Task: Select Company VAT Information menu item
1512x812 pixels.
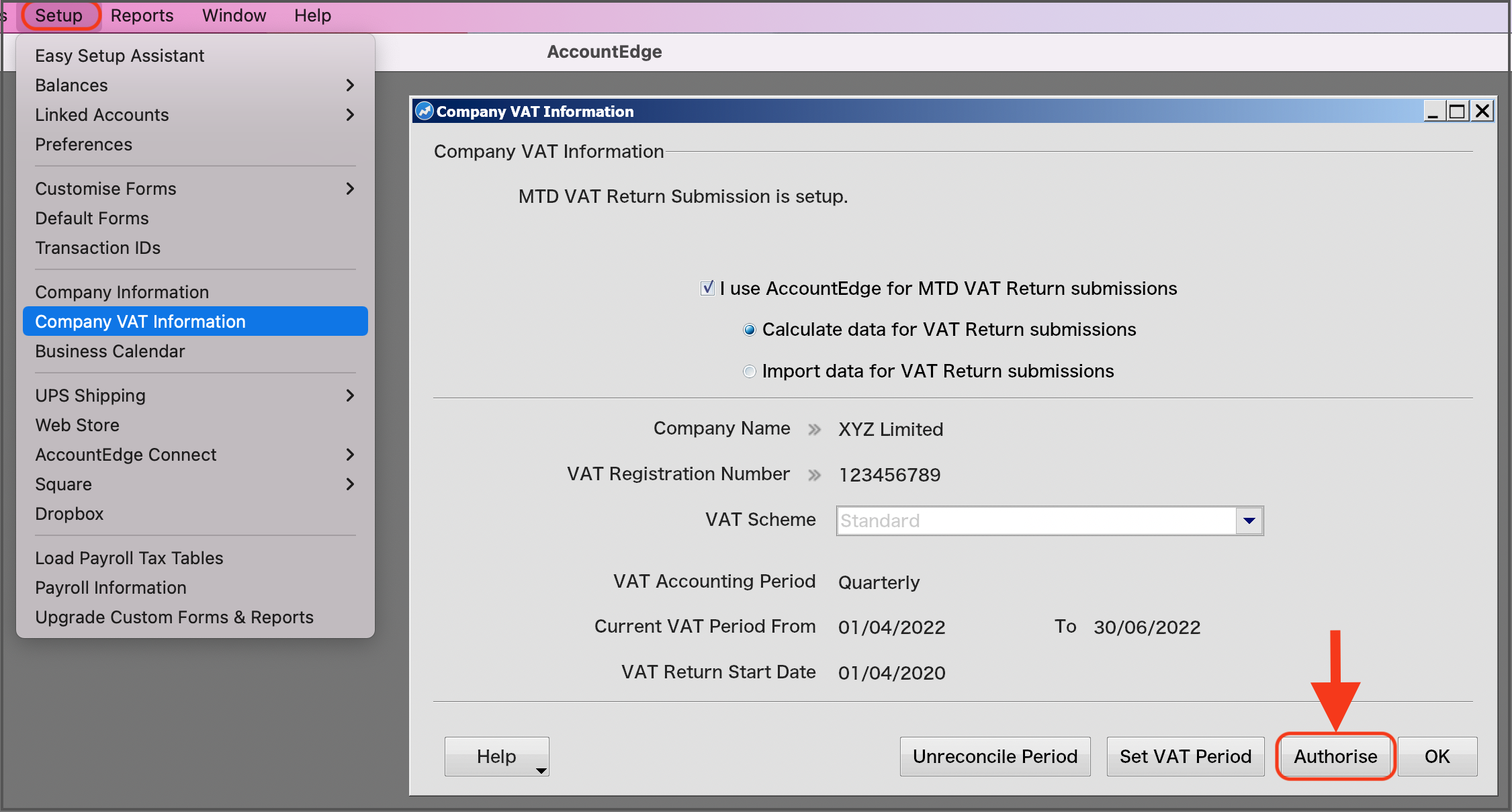Action: (195, 322)
